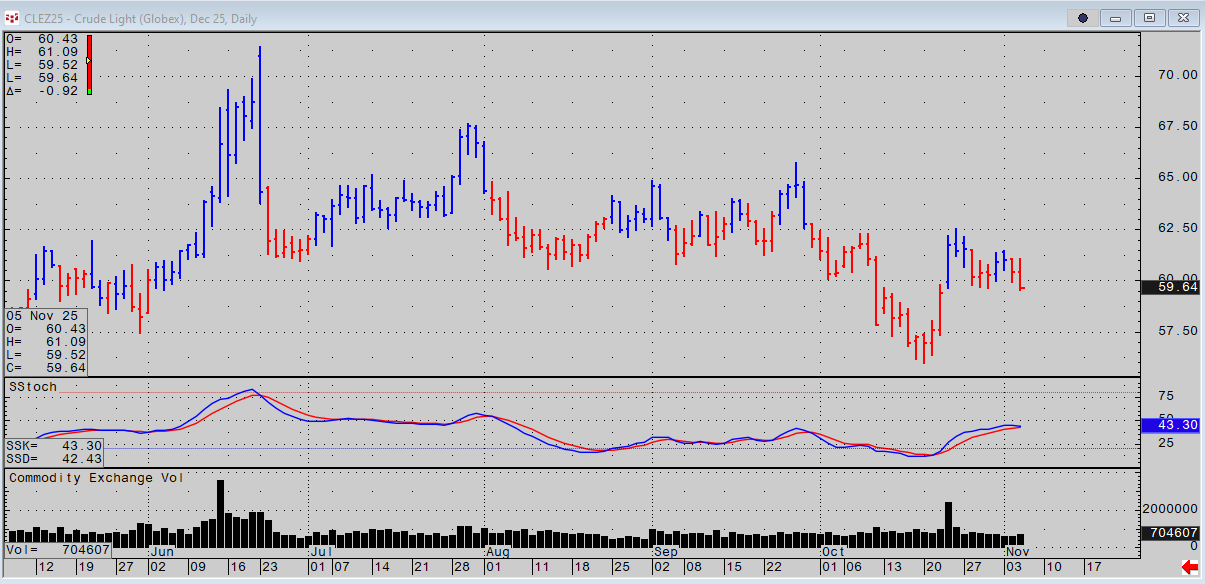Viewport: 1205px width, 584px height.
Task: Click the SSK= 43.30 readout
Action: point(54,445)
